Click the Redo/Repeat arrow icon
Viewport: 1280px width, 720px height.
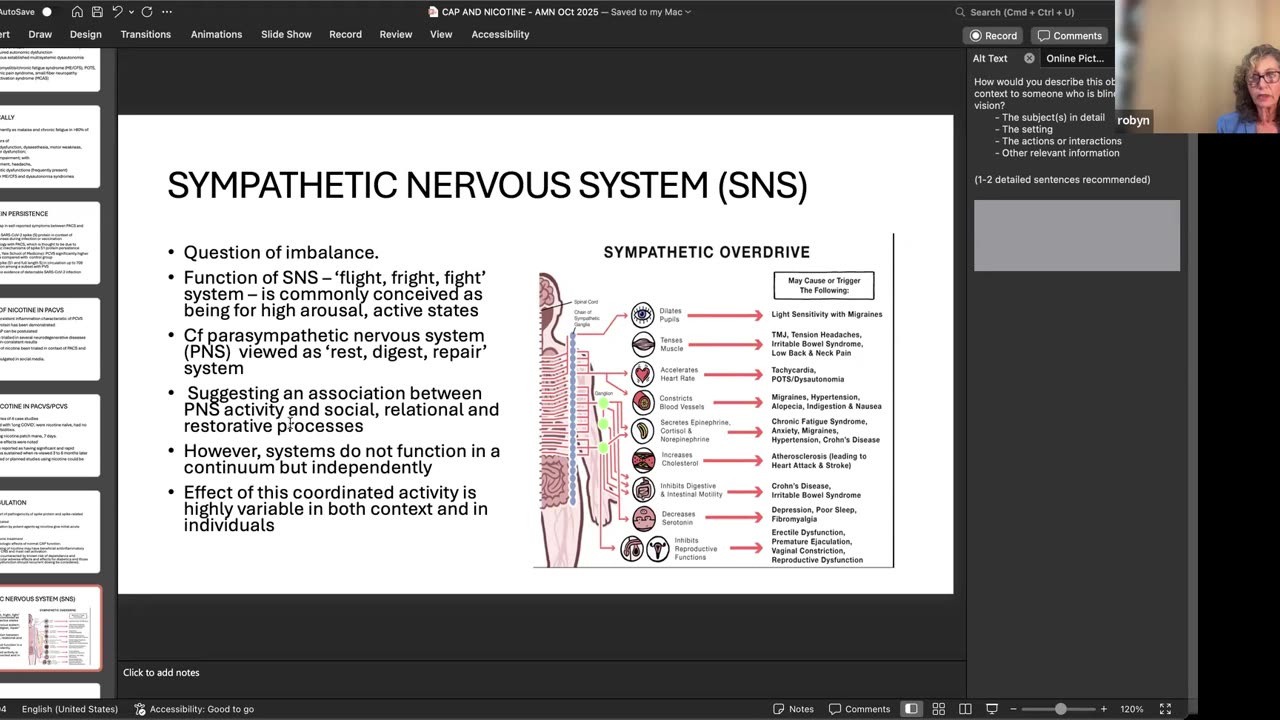point(147,12)
